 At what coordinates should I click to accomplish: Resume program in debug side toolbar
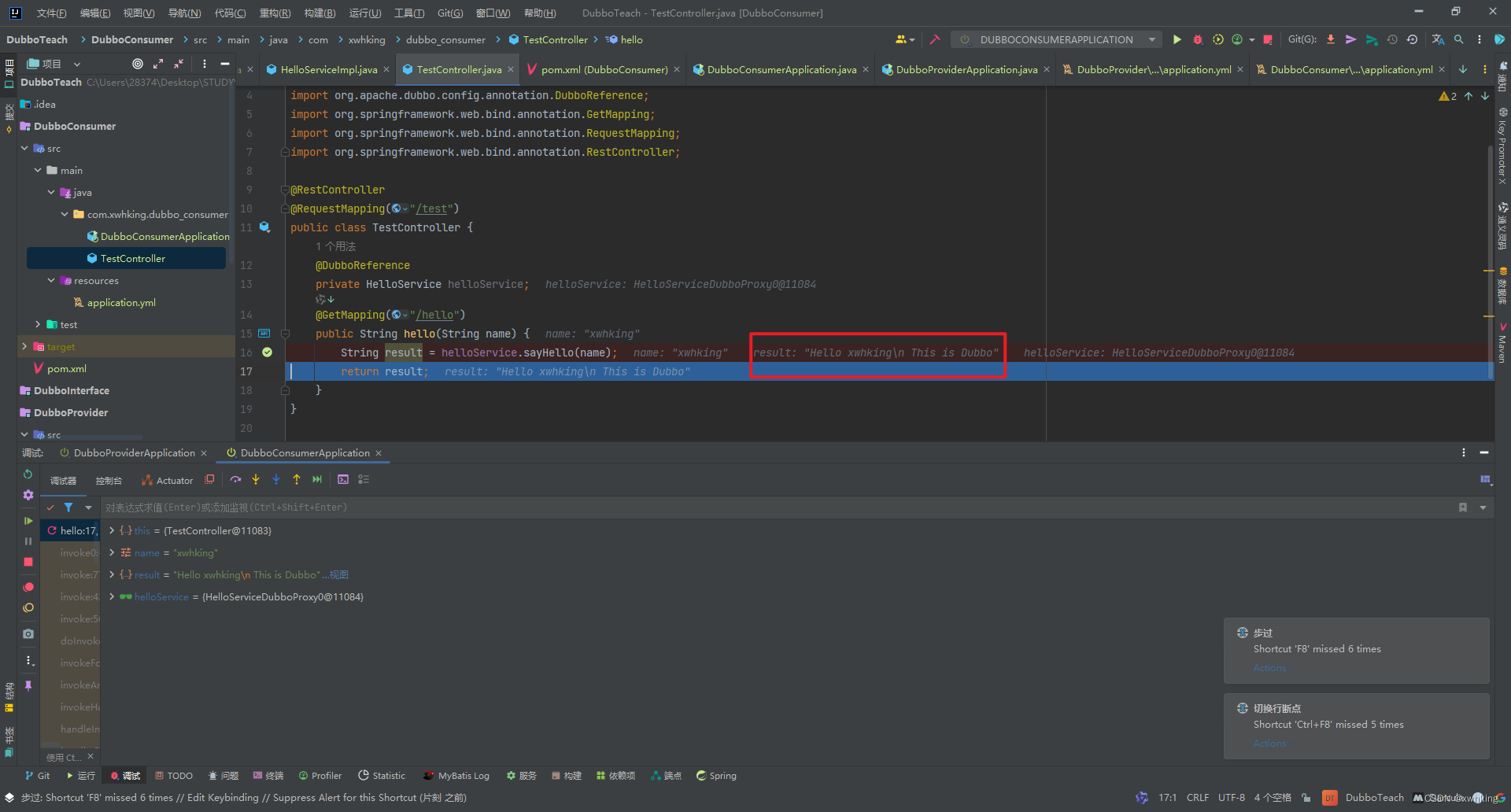click(28, 521)
